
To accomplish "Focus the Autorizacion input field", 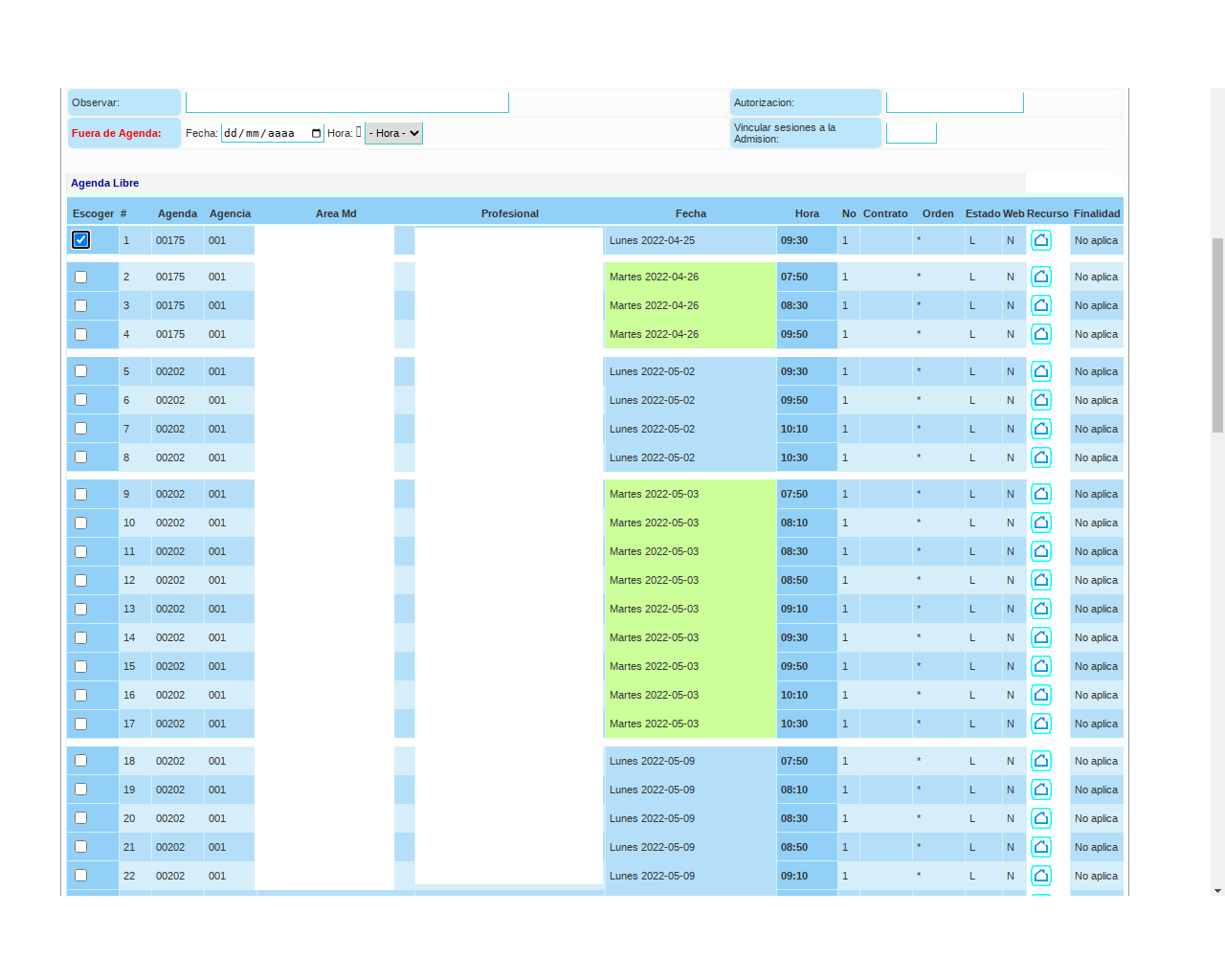I will pos(954,102).
